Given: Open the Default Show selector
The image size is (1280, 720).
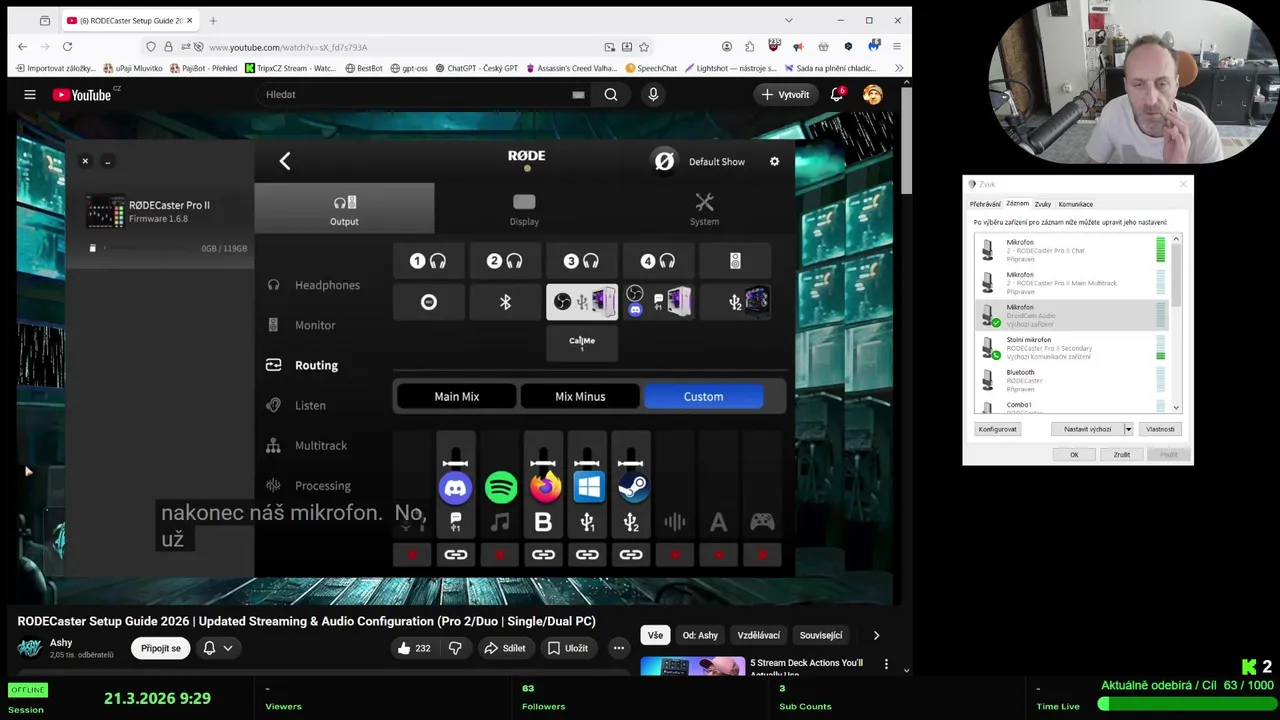Looking at the screenshot, I should [716, 161].
